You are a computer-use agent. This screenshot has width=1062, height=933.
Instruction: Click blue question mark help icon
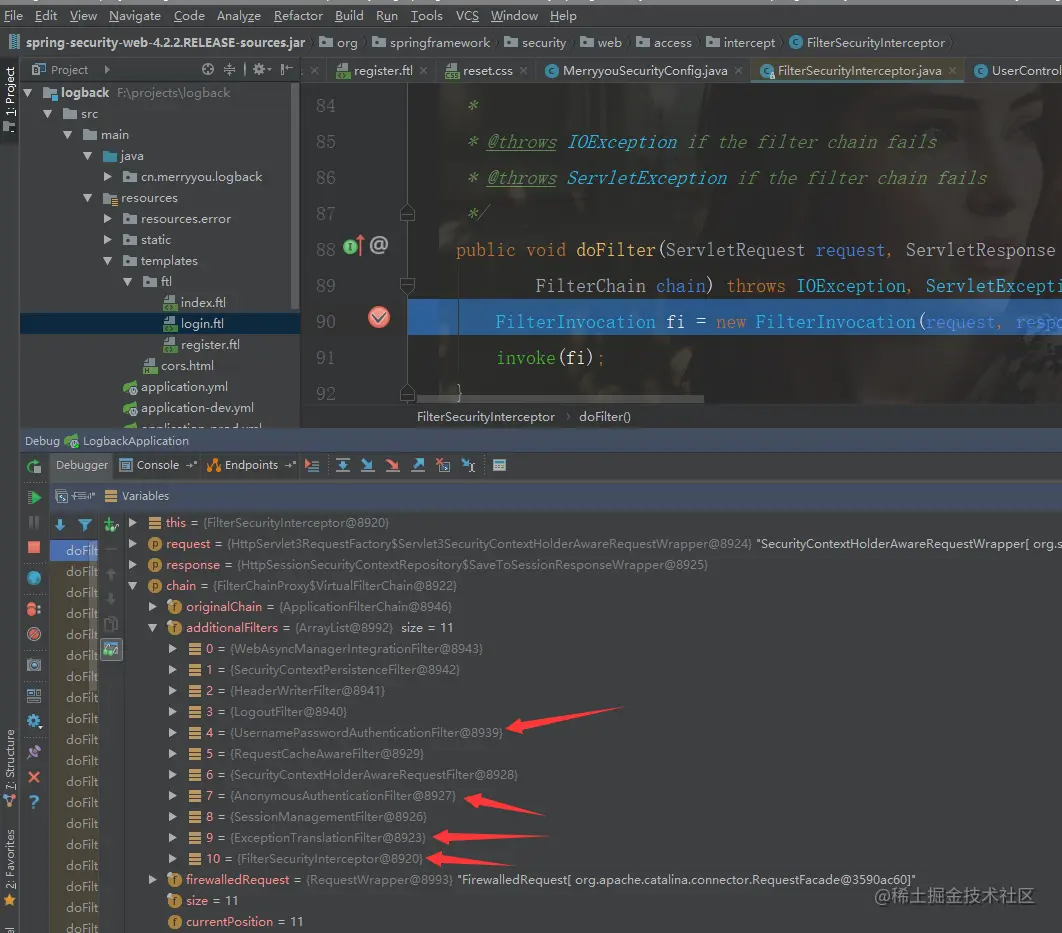tap(34, 802)
